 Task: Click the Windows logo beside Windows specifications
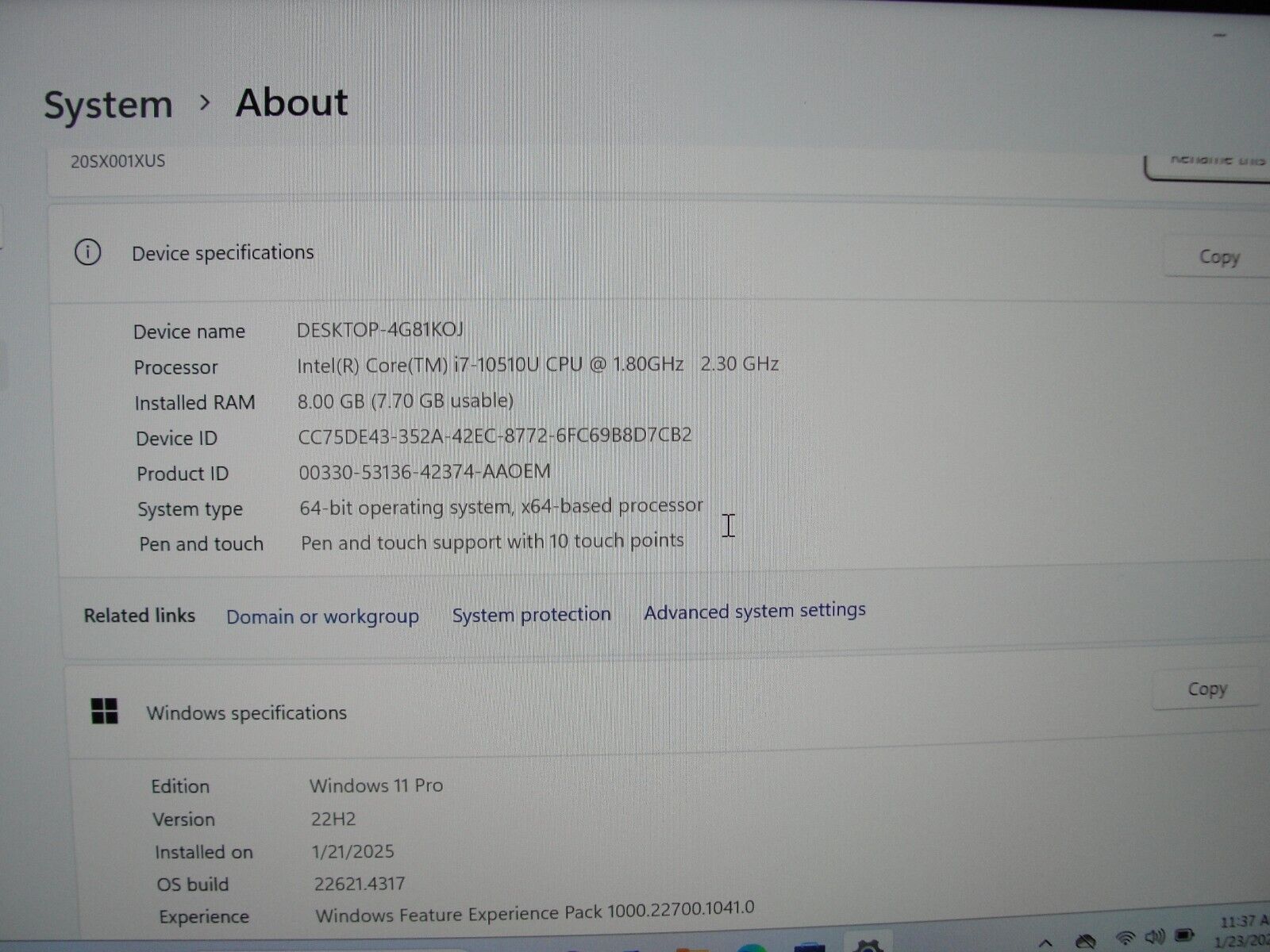tap(105, 712)
